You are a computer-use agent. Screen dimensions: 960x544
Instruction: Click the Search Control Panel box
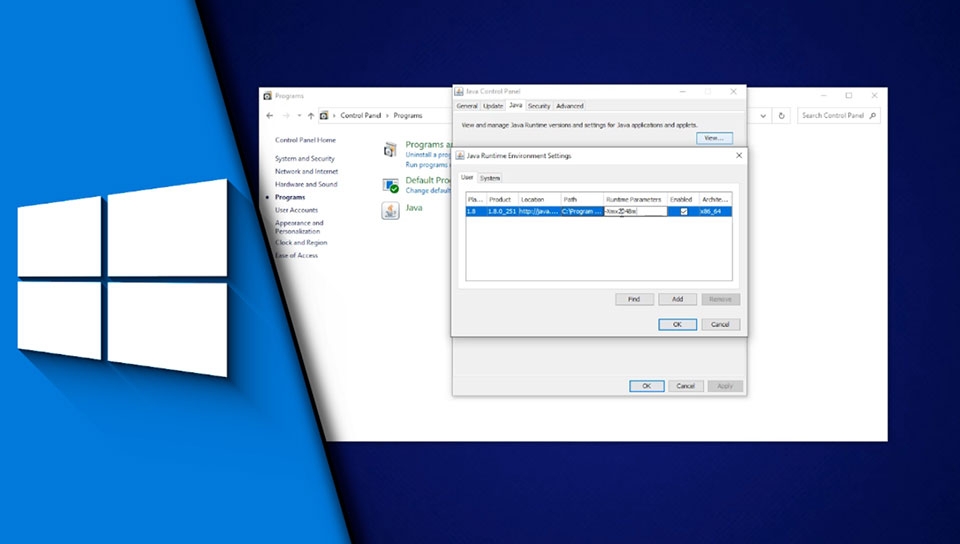point(838,115)
